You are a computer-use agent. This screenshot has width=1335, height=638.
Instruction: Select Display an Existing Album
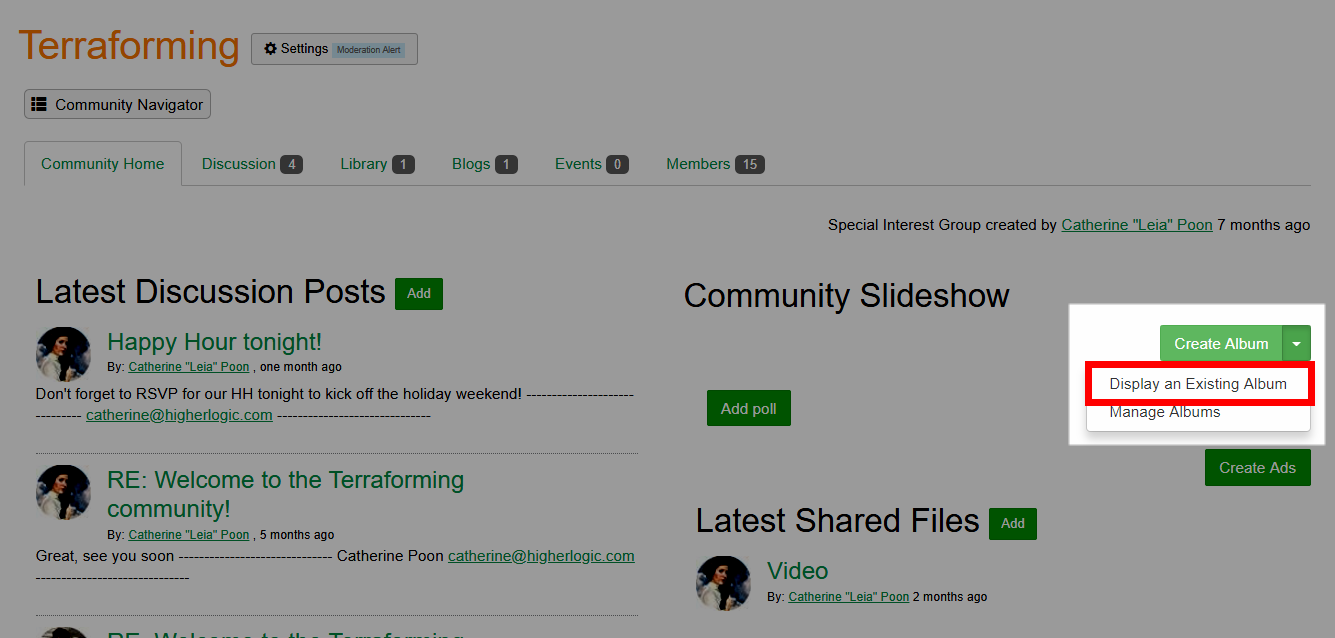(x=1197, y=384)
